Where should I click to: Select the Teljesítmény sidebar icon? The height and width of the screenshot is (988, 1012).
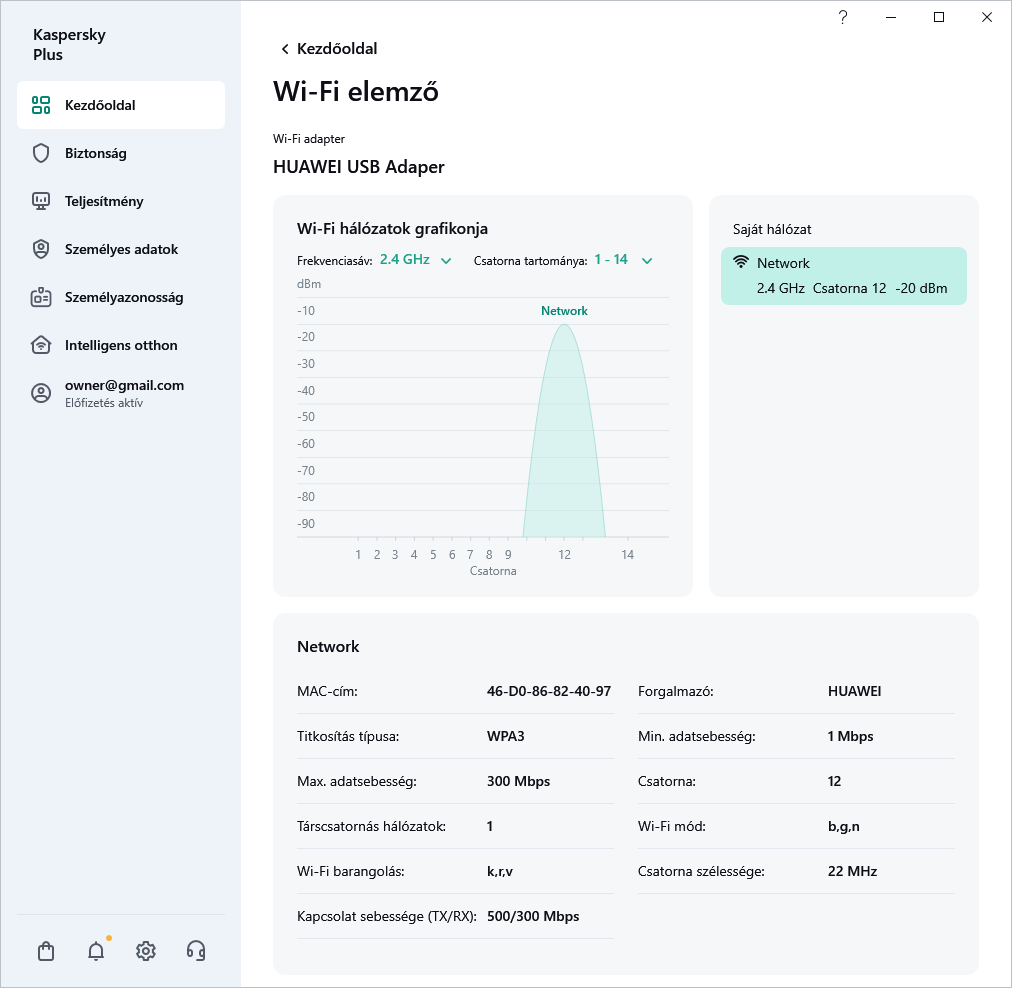click(x=40, y=201)
